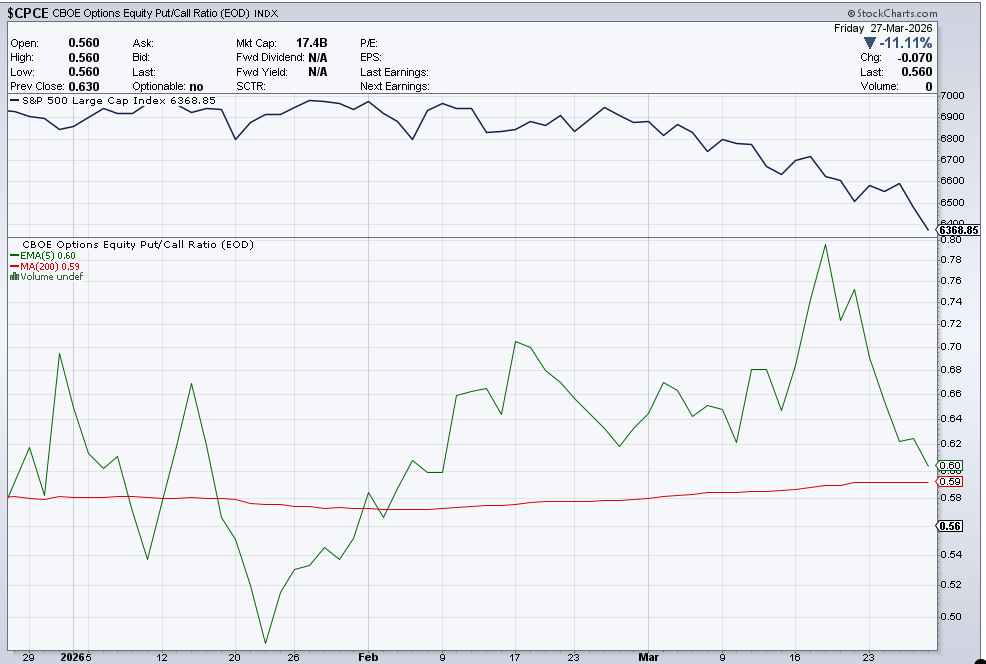Click the green 0.60 EMA axis tag
986x664 pixels.
coord(950,466)
